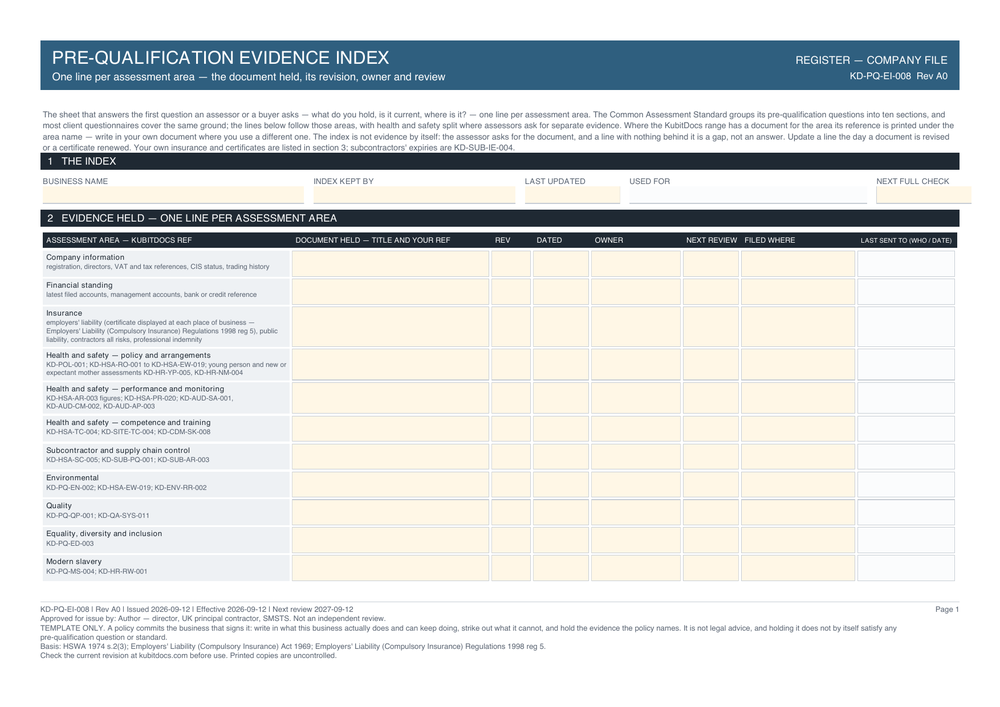Click the 'Company information' row label
Viewport: 1000px width, 707px height.
pyautogui.click(x=85, y=258)
